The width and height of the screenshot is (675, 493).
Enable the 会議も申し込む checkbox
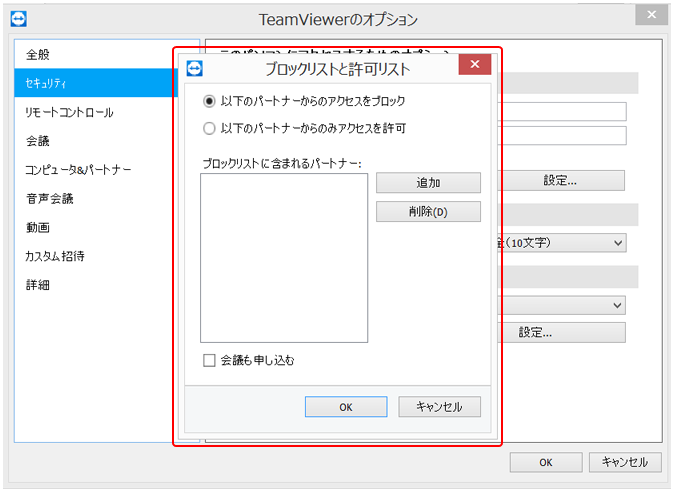coord(209,360)
